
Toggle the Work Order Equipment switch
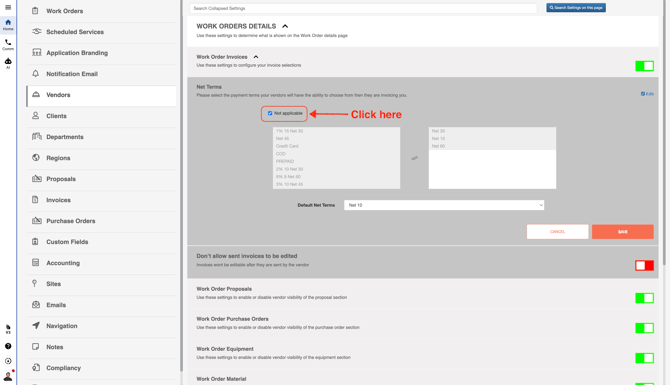coord(644,358)
